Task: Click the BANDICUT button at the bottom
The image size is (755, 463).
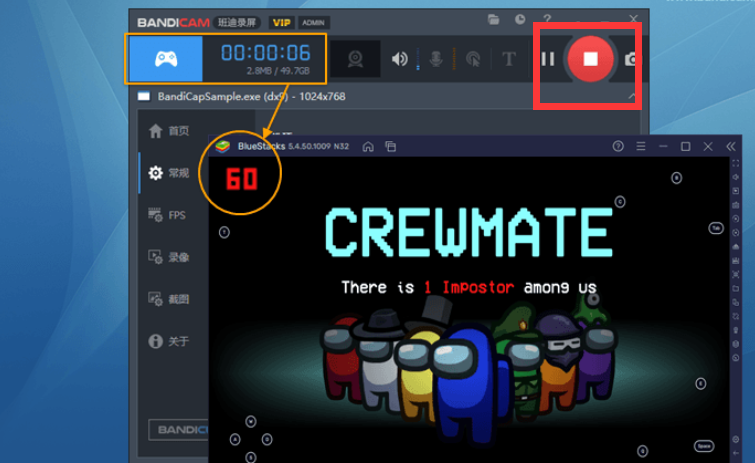Action: click(179, 430)
